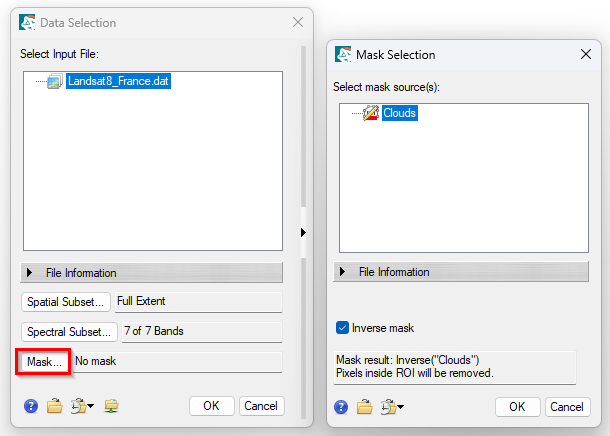This screenshot has width=610, height=436.
Task: Cancel the Data Selection dialog
Action: pos(261,406)
